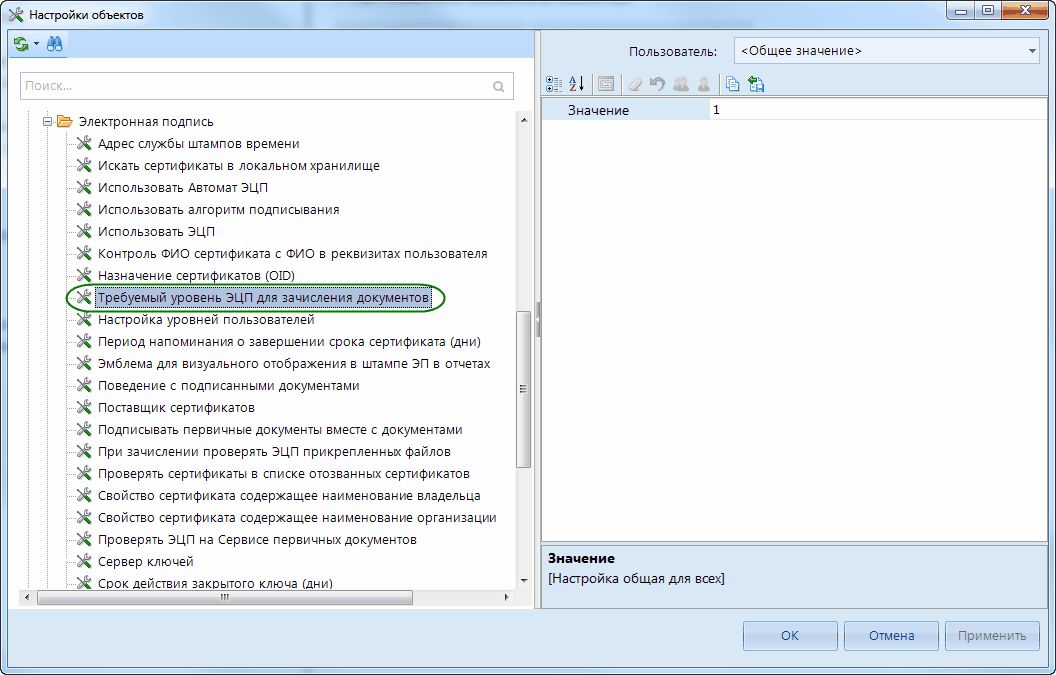Click the Отмена button
The width and height of the screenshot is (1056, 675).
coord(891,635)
